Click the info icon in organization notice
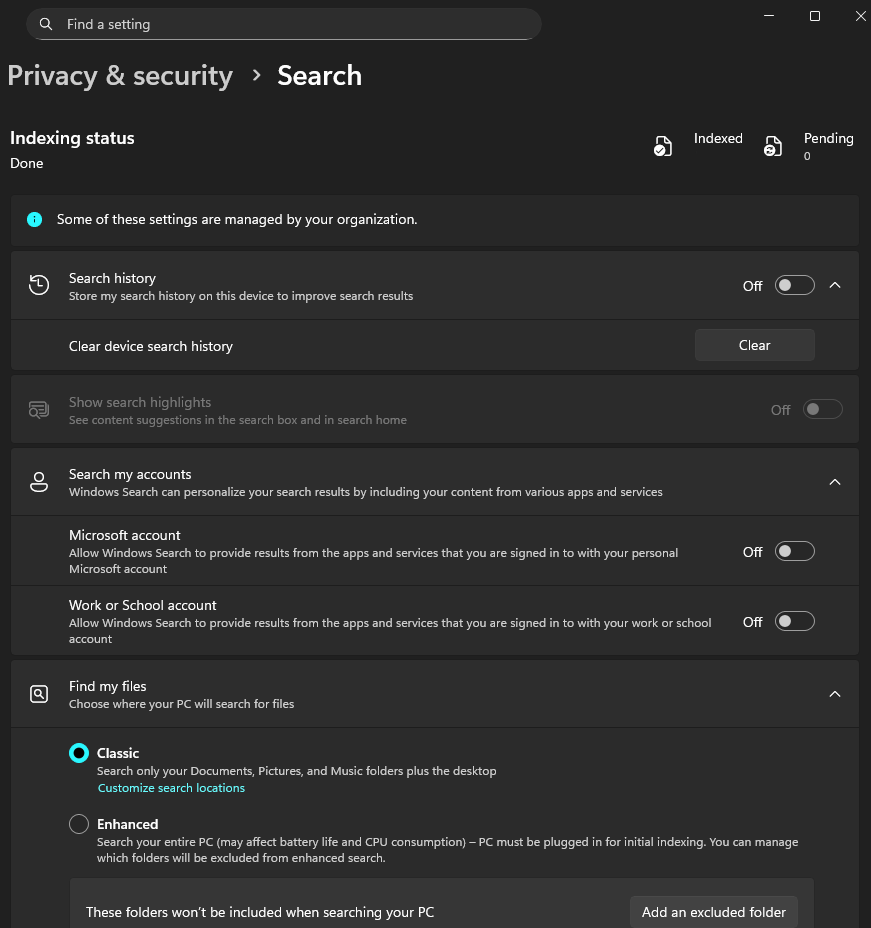Image resolution: width=871 pixels, height=928 pixels. tap(34, 220)
